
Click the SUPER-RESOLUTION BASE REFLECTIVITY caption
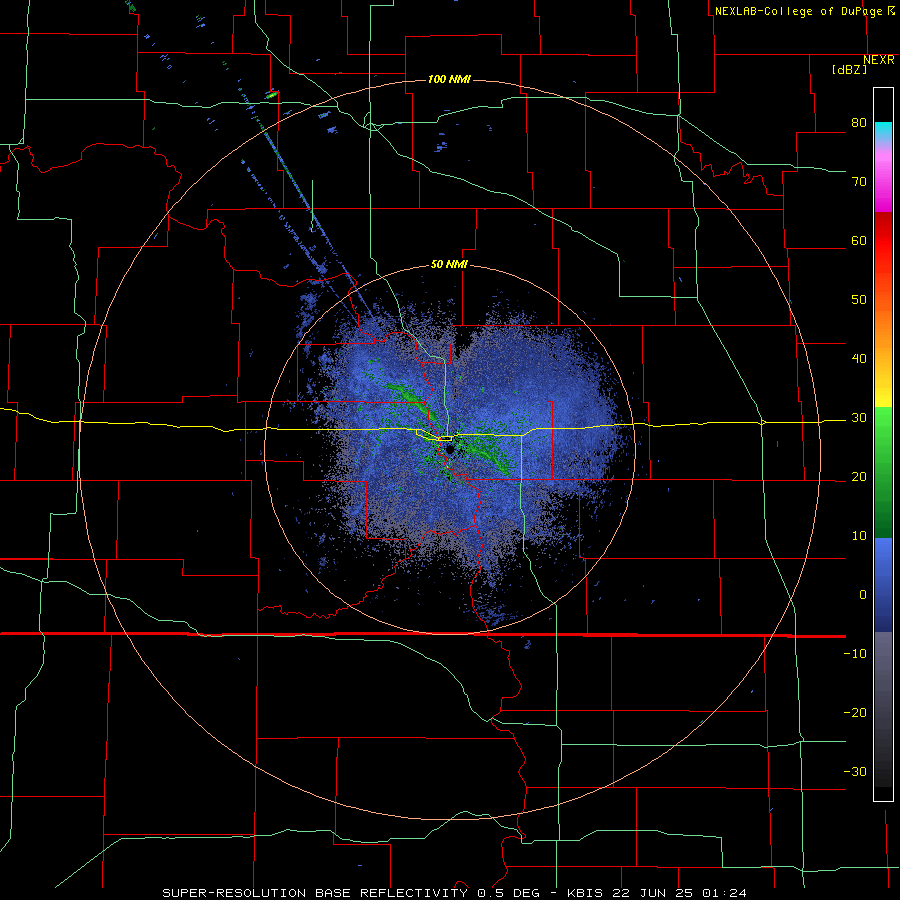(x=313, y=893)
